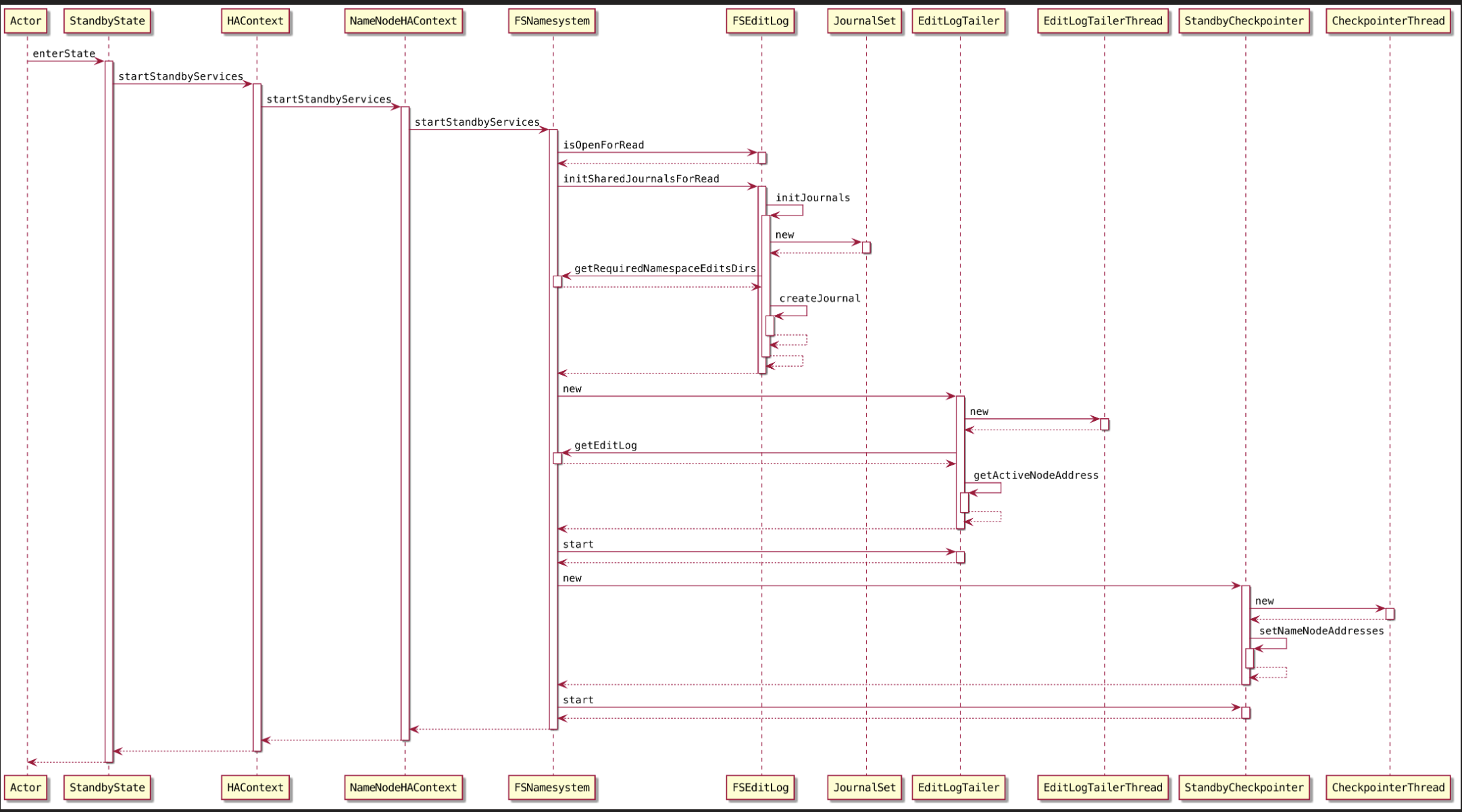Click the Actor box in the bottom row

(x=26, y=787)
